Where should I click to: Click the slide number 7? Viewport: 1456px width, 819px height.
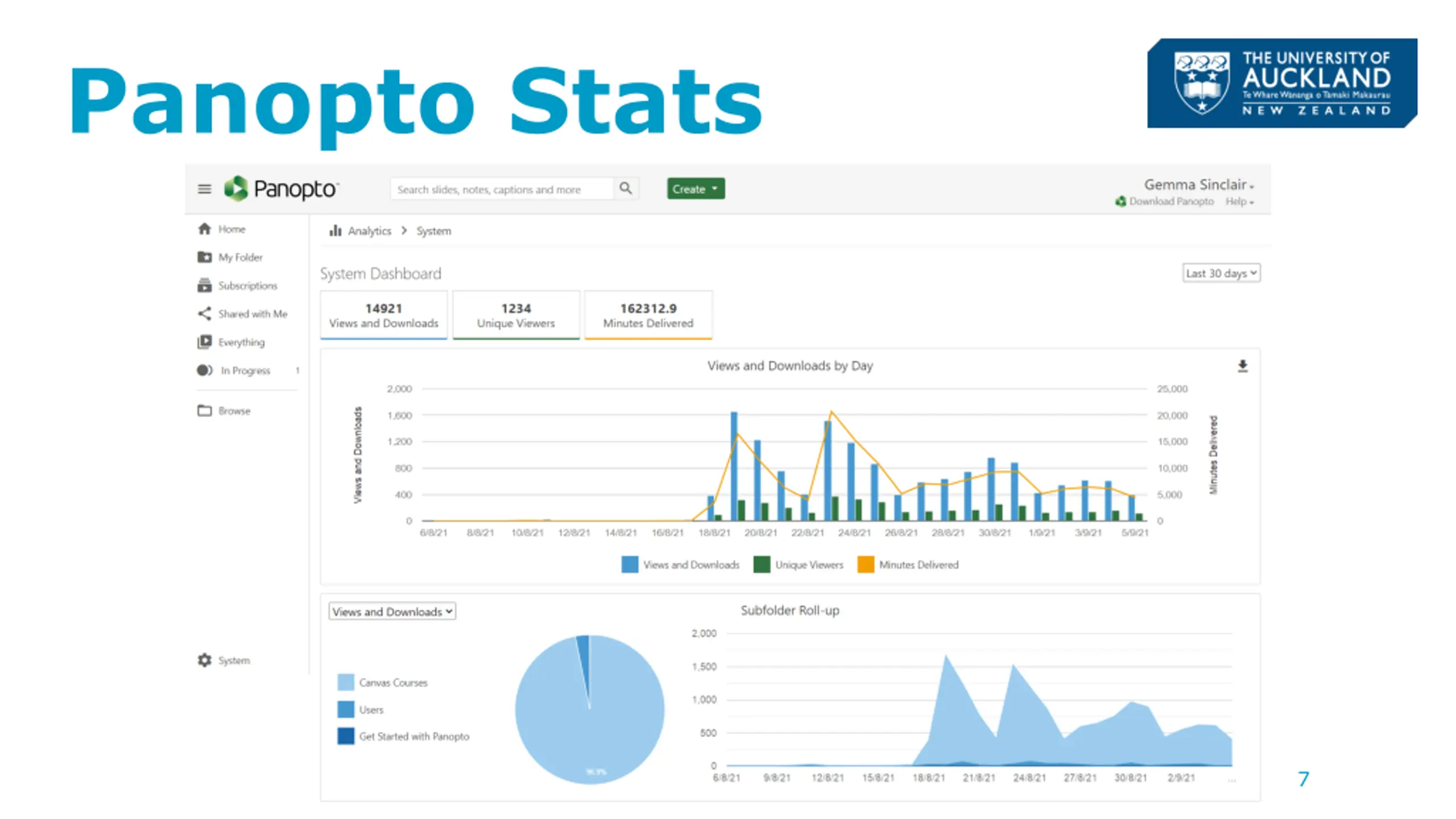(1304, 779)
